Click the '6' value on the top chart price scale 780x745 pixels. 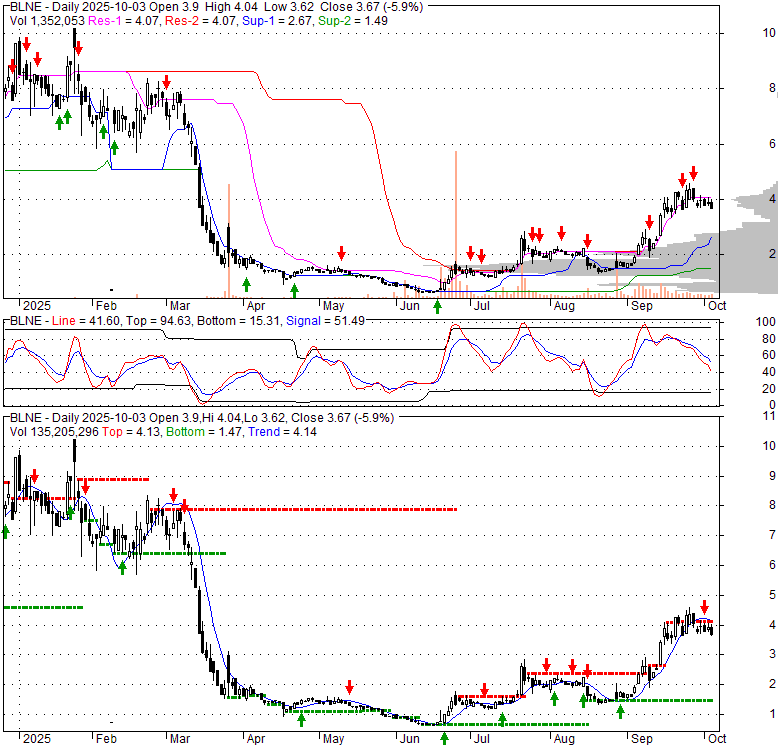pyautogui.click(x=772, y=144)
